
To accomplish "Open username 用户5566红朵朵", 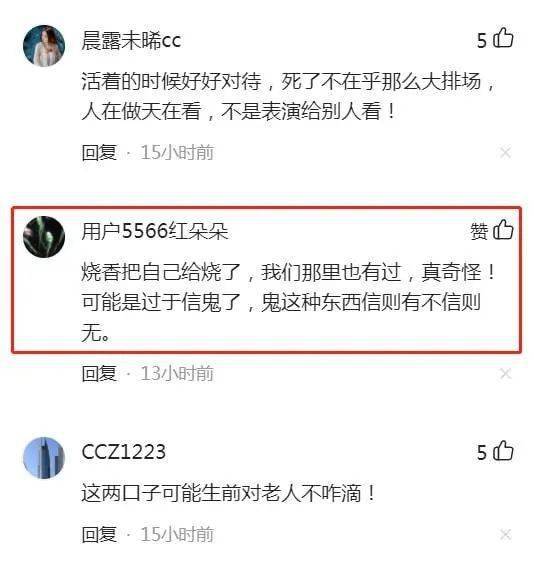I will coord(155,231).
